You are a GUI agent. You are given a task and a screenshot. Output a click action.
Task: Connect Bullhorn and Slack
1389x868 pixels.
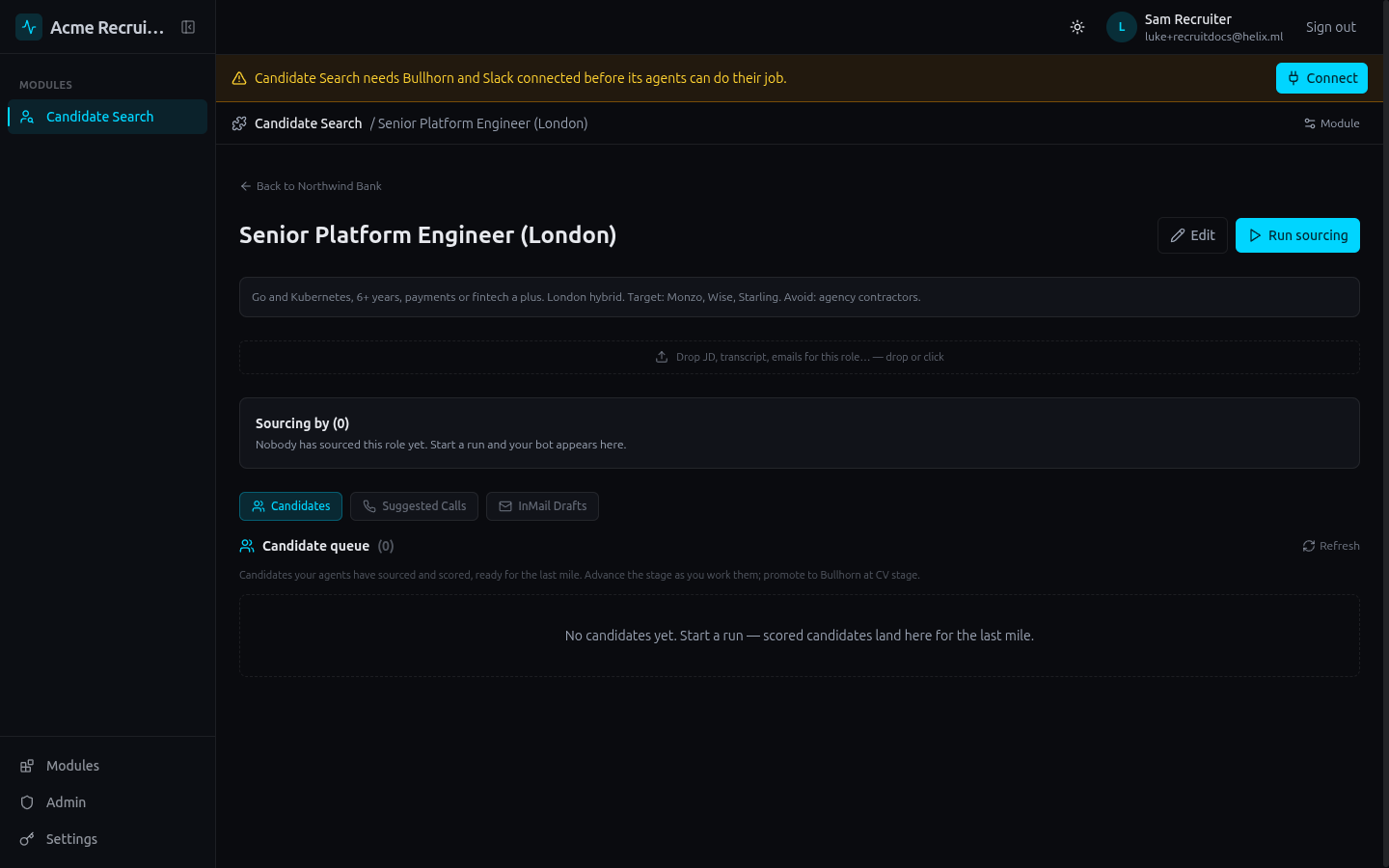(x=1321, y=78)
